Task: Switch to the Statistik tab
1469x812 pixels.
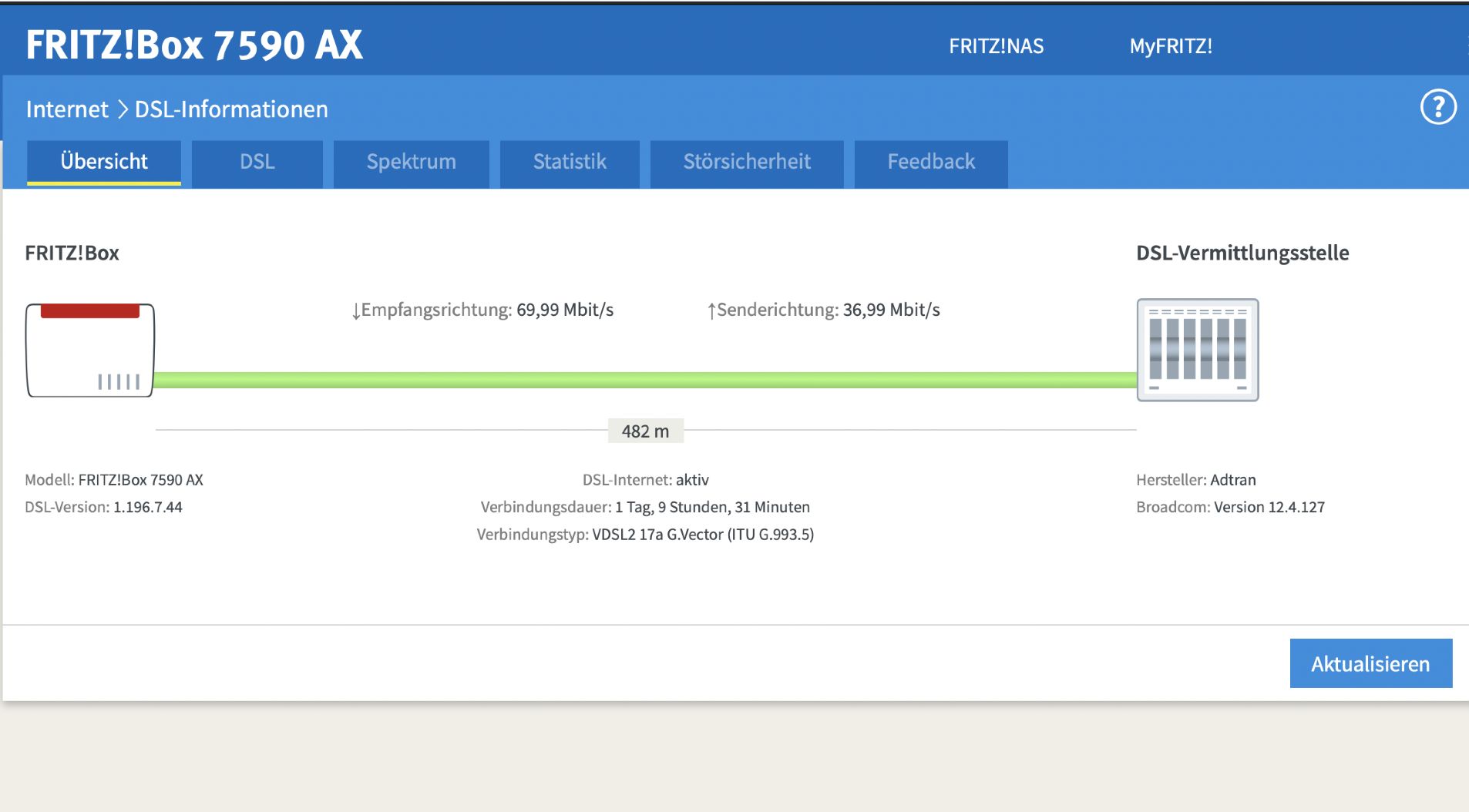Action: 570,163
